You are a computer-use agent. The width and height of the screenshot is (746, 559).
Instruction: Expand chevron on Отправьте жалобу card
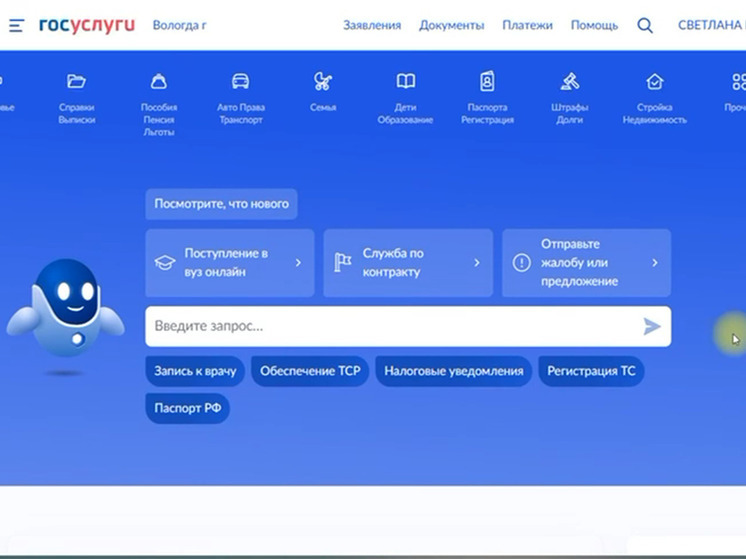[x=655, y=263]
